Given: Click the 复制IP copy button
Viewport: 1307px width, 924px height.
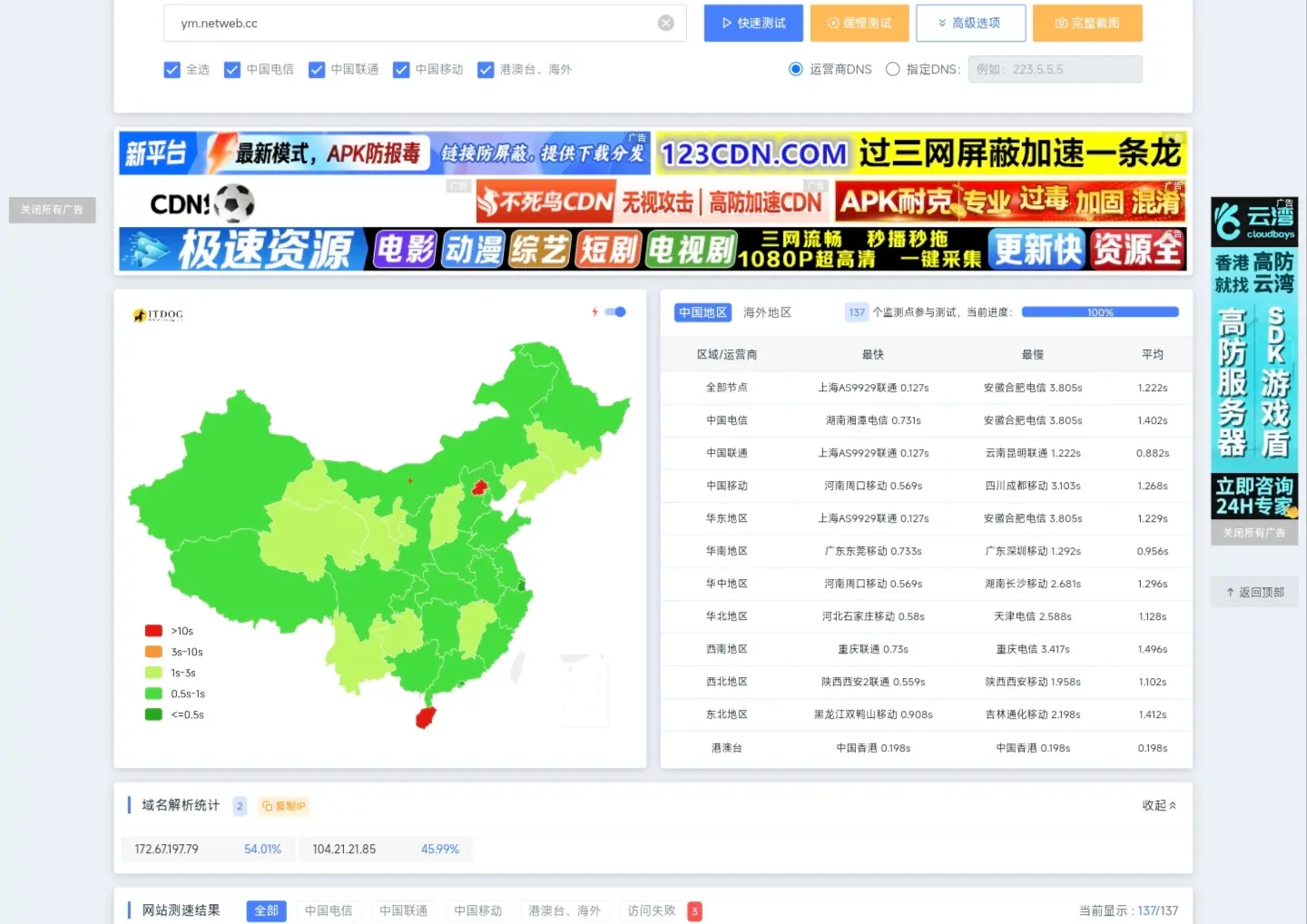Looking at the screenshot, I should click(x=284, y=806).
